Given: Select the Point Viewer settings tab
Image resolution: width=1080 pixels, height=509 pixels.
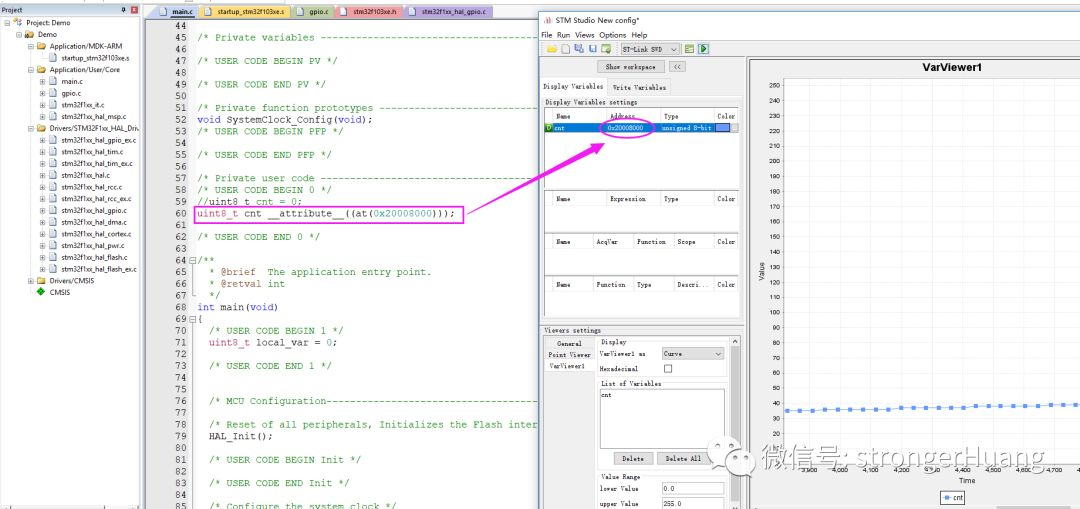Looking at the screenshot, I should tap(569, 355).
